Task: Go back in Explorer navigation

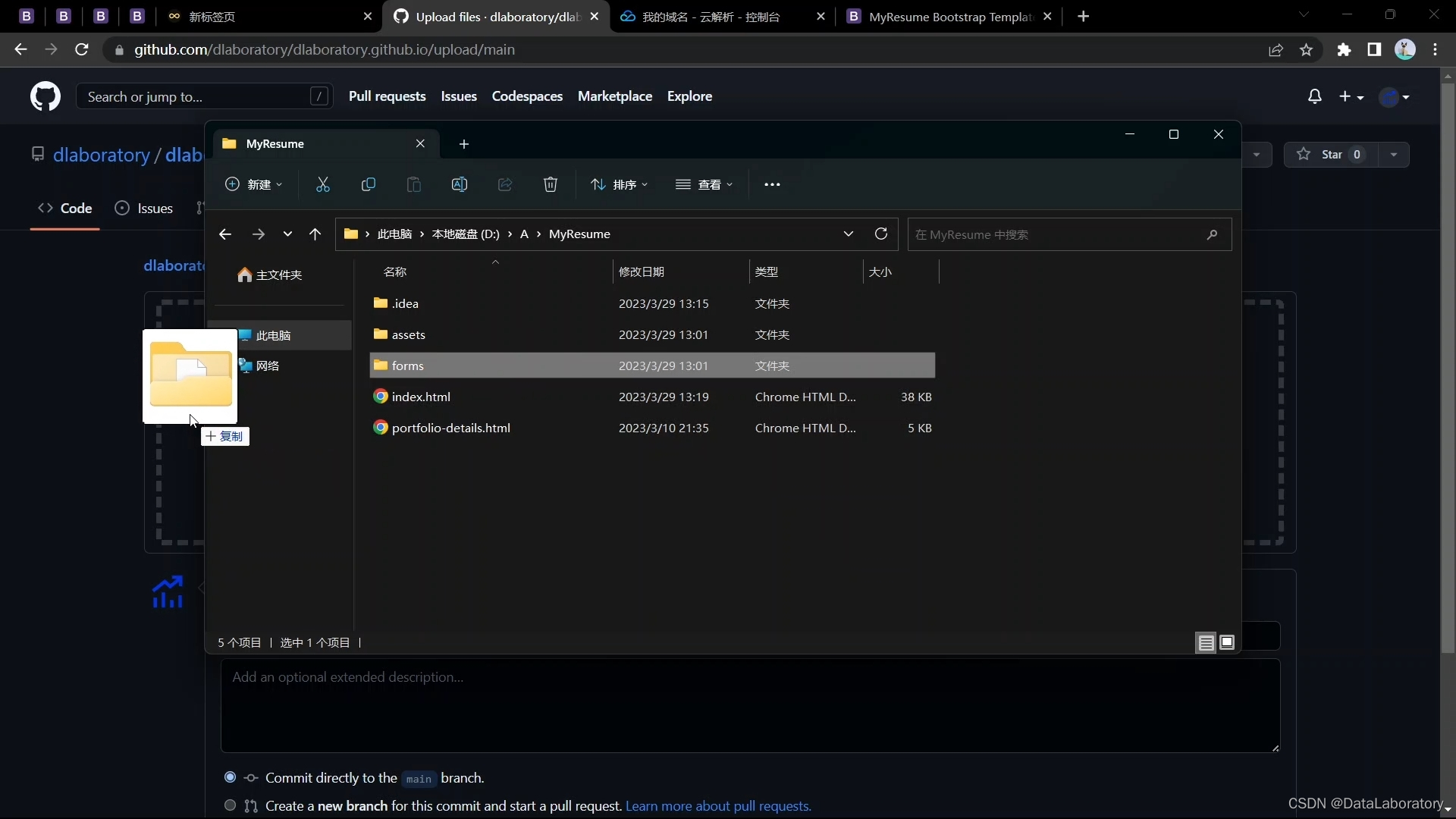Action: point(224,234)
